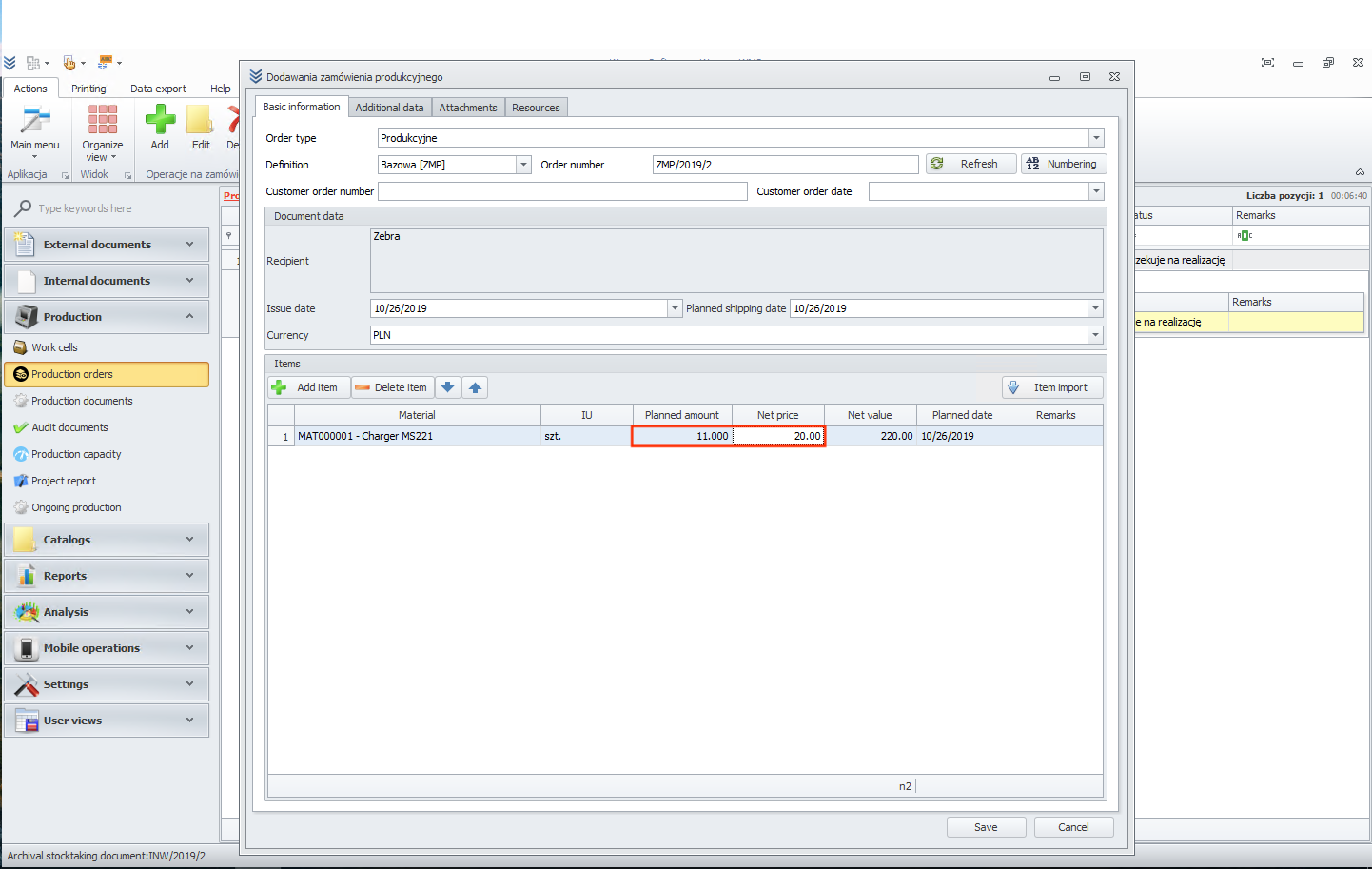Click the green Add plus icon in ribbon
The image size is (1372, 869).
pos(160,119)
